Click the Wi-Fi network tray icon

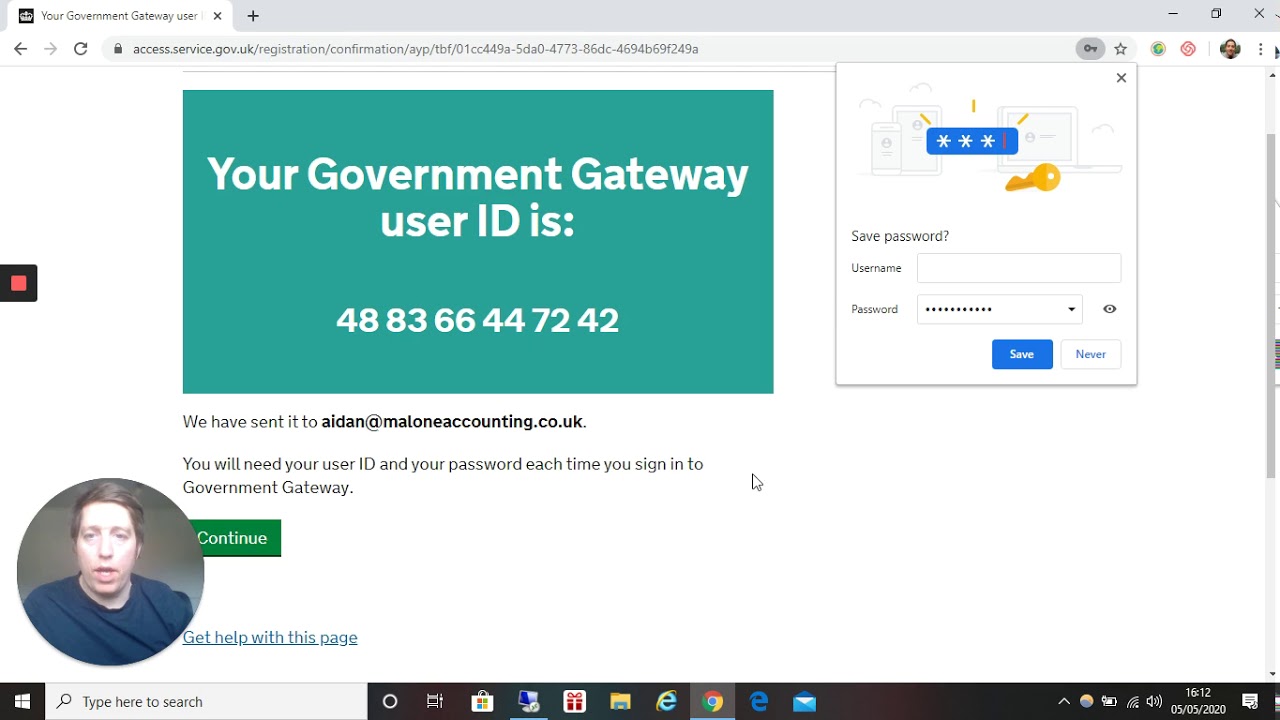[1132, 702]
